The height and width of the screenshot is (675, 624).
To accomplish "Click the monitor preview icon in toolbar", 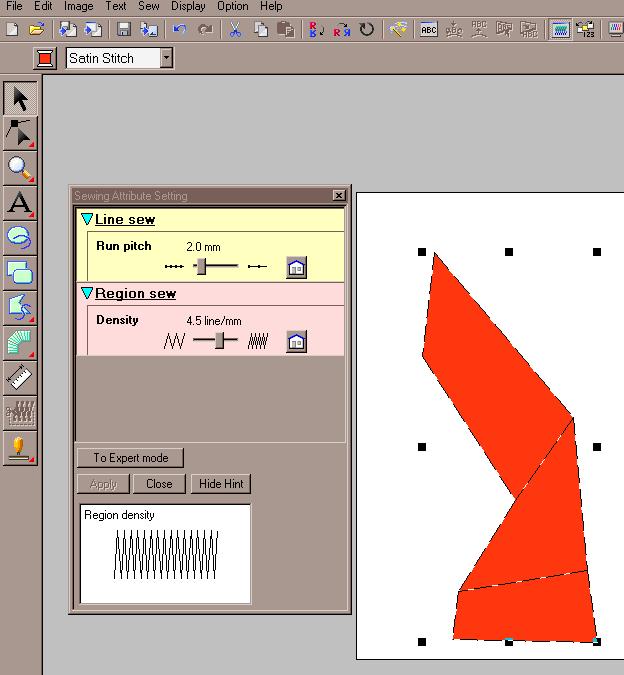I will click(616, 30).
